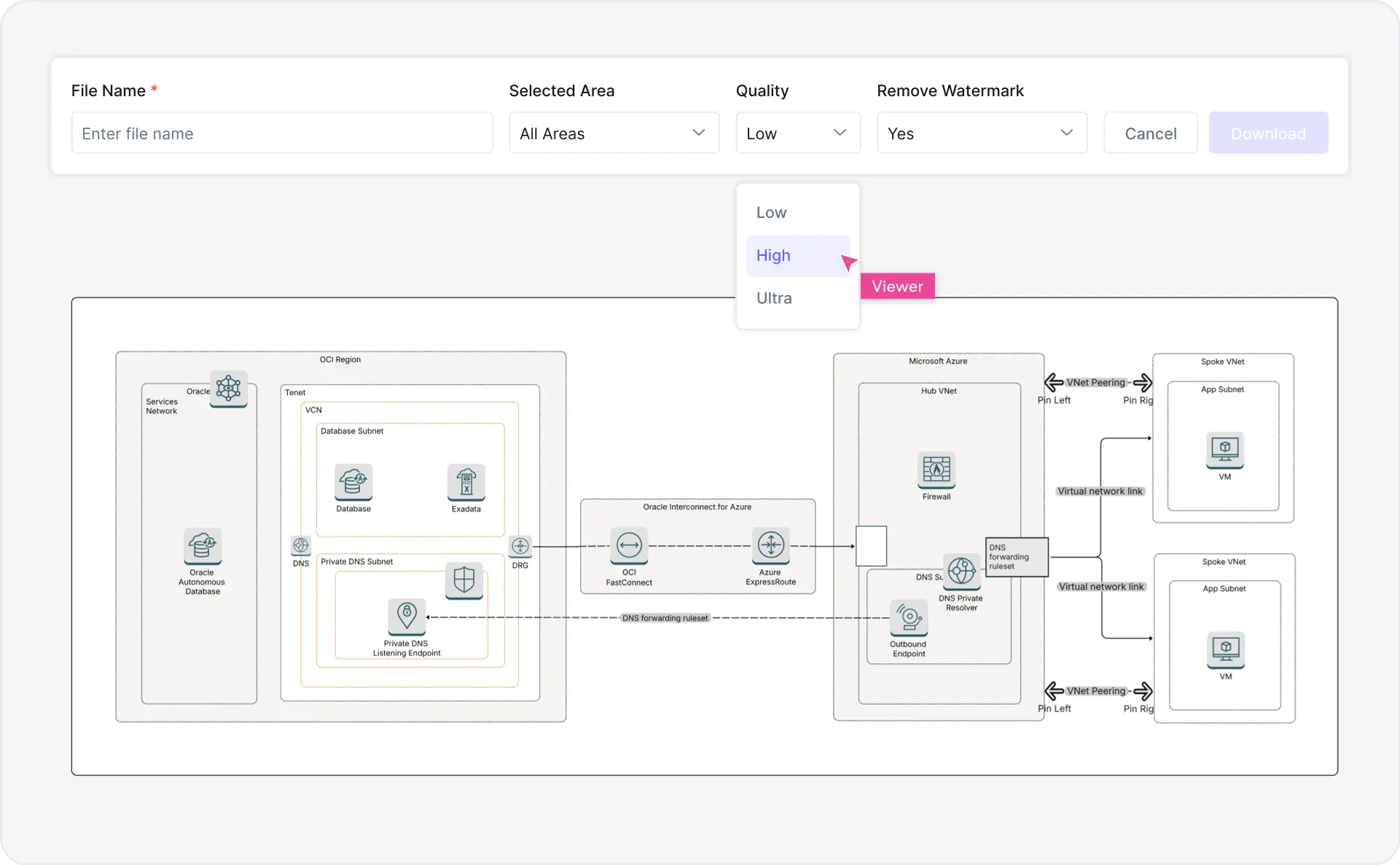Choose High from the quality list
The width and height of the screenshot is (1400, 865).
(x=798, y=256)
